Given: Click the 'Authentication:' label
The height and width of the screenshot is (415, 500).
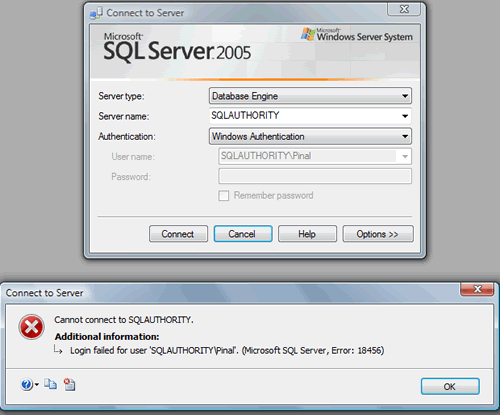Looking at the screenshot, I should (x=127, y=137).
